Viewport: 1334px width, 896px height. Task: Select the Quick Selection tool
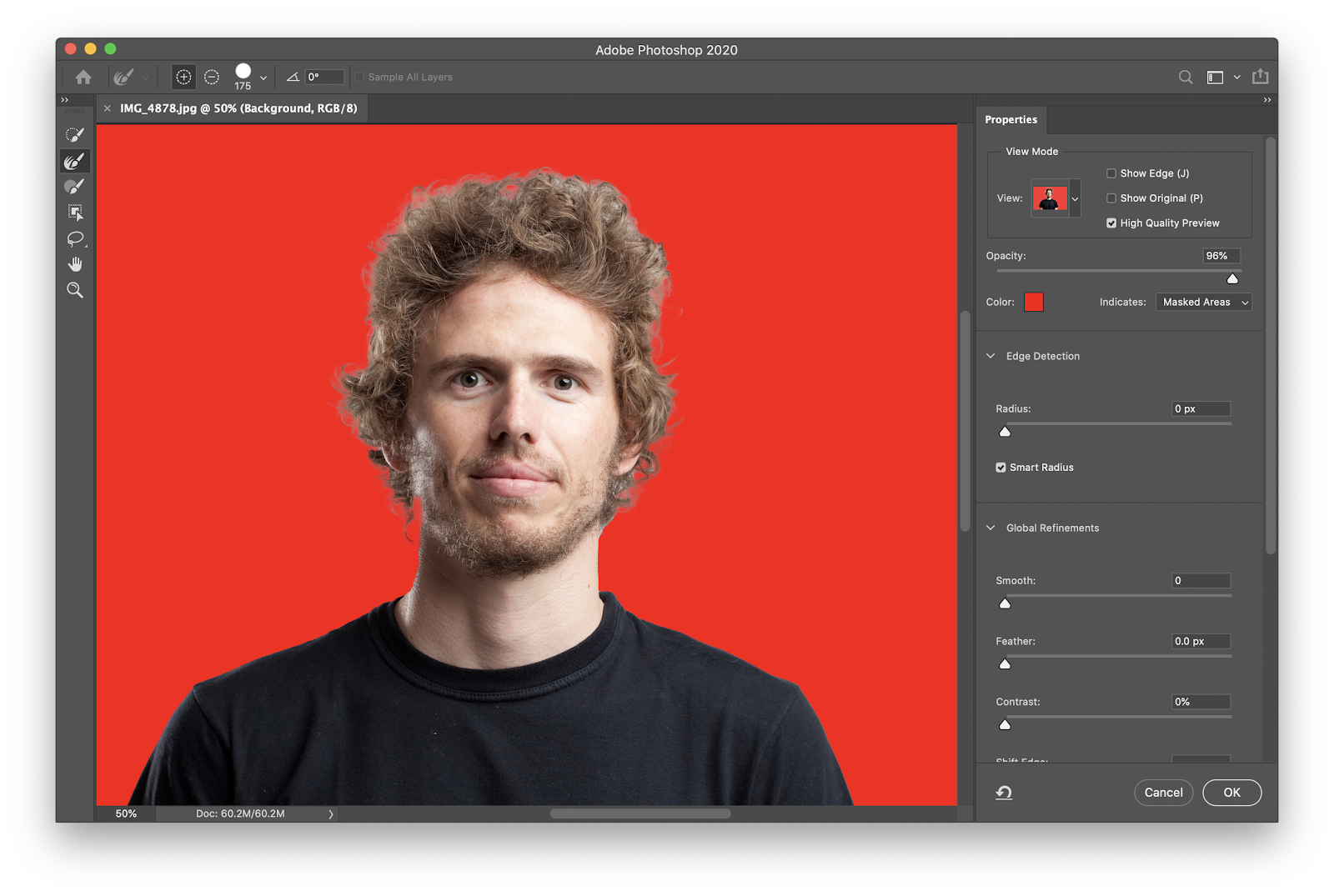coord(75,135)
